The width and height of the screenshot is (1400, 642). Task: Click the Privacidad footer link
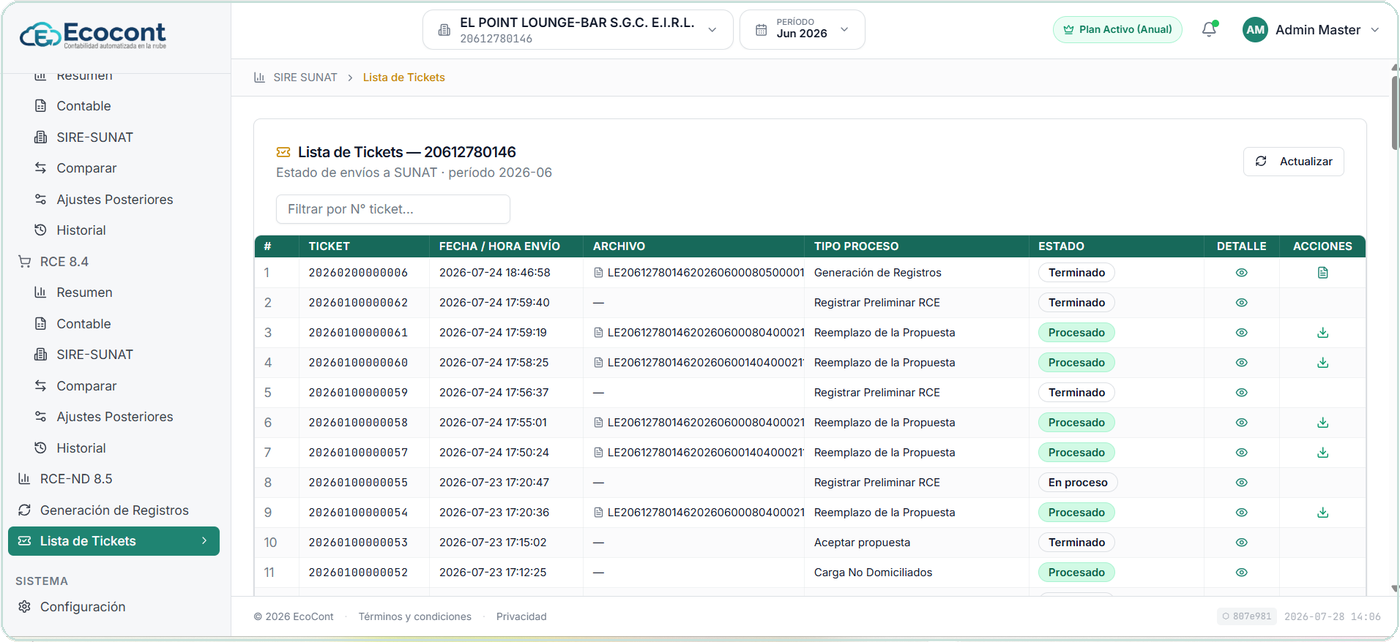pos(521,617)
